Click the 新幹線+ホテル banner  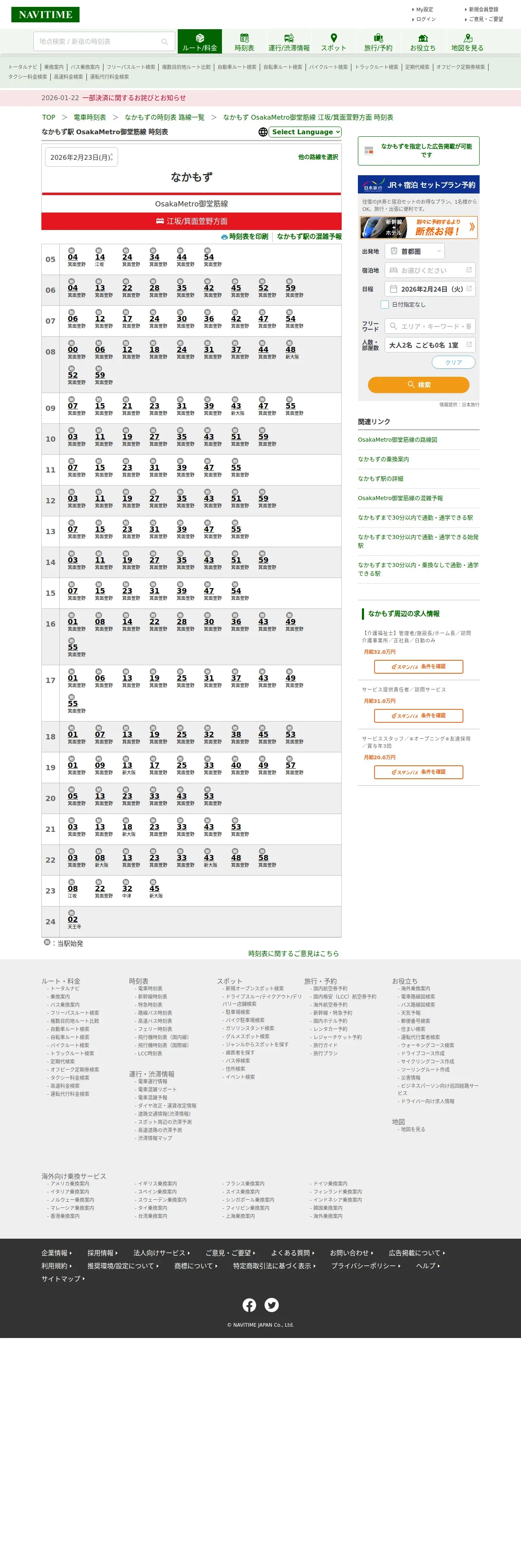419,227
